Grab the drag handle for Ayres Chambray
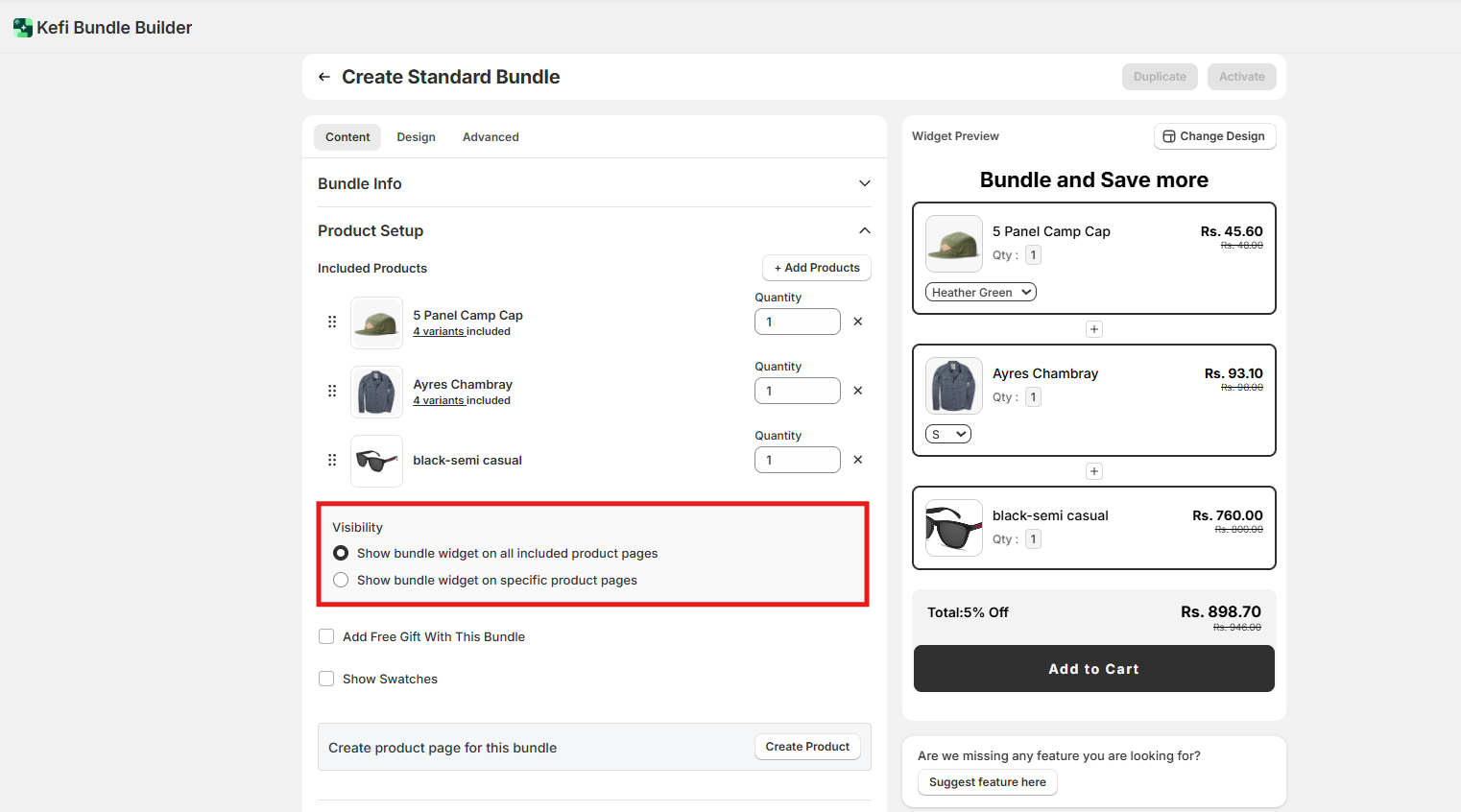Screen dimensions: 1461x812 [332, 391]
